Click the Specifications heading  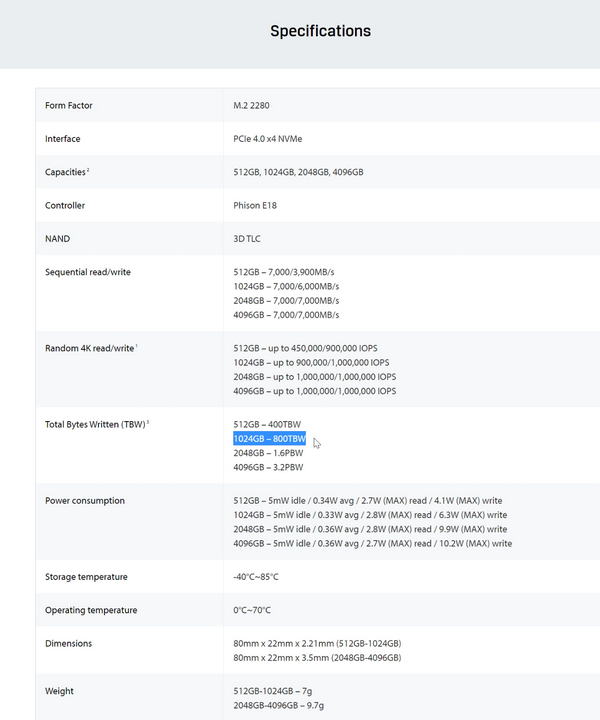coord(320,31)
